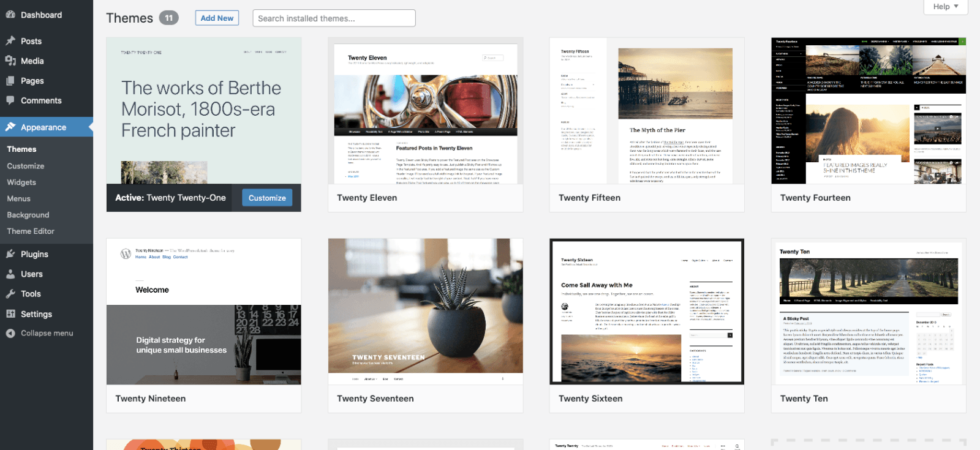Click the themes count badge 11

pos(169,18)
